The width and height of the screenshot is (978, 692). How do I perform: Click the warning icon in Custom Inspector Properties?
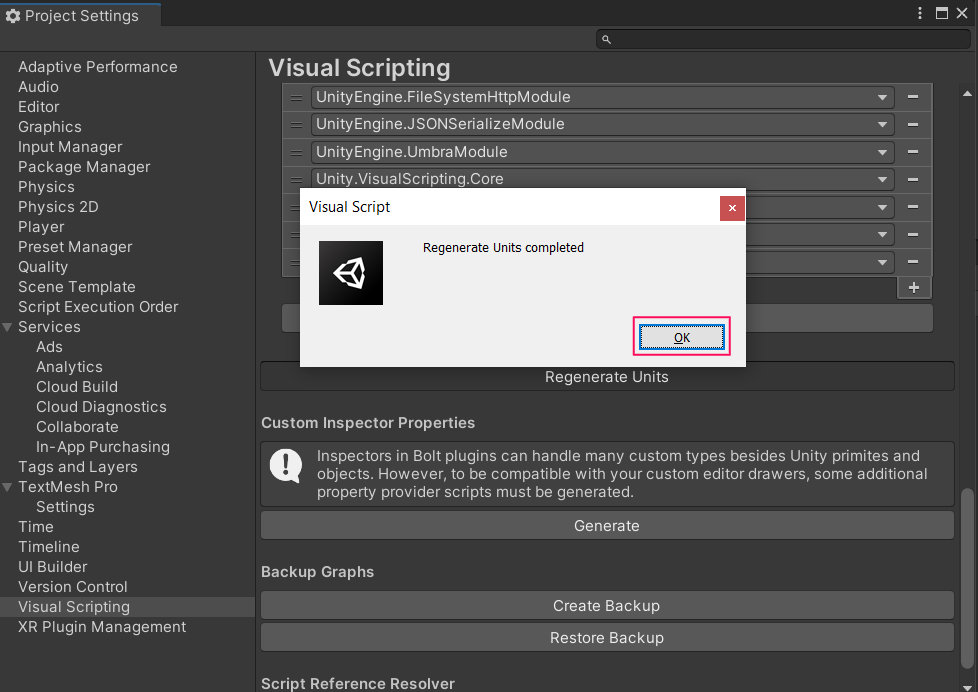(286, 465)
